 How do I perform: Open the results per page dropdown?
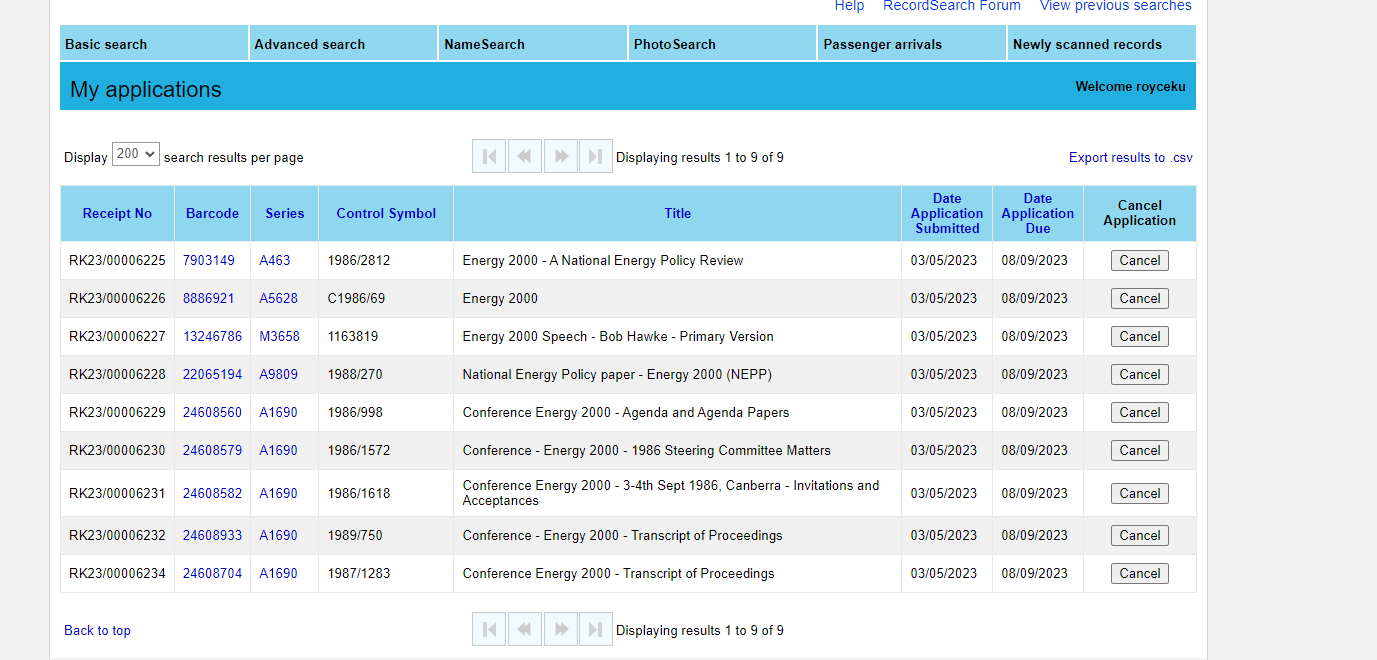click(x=136, y=154)
